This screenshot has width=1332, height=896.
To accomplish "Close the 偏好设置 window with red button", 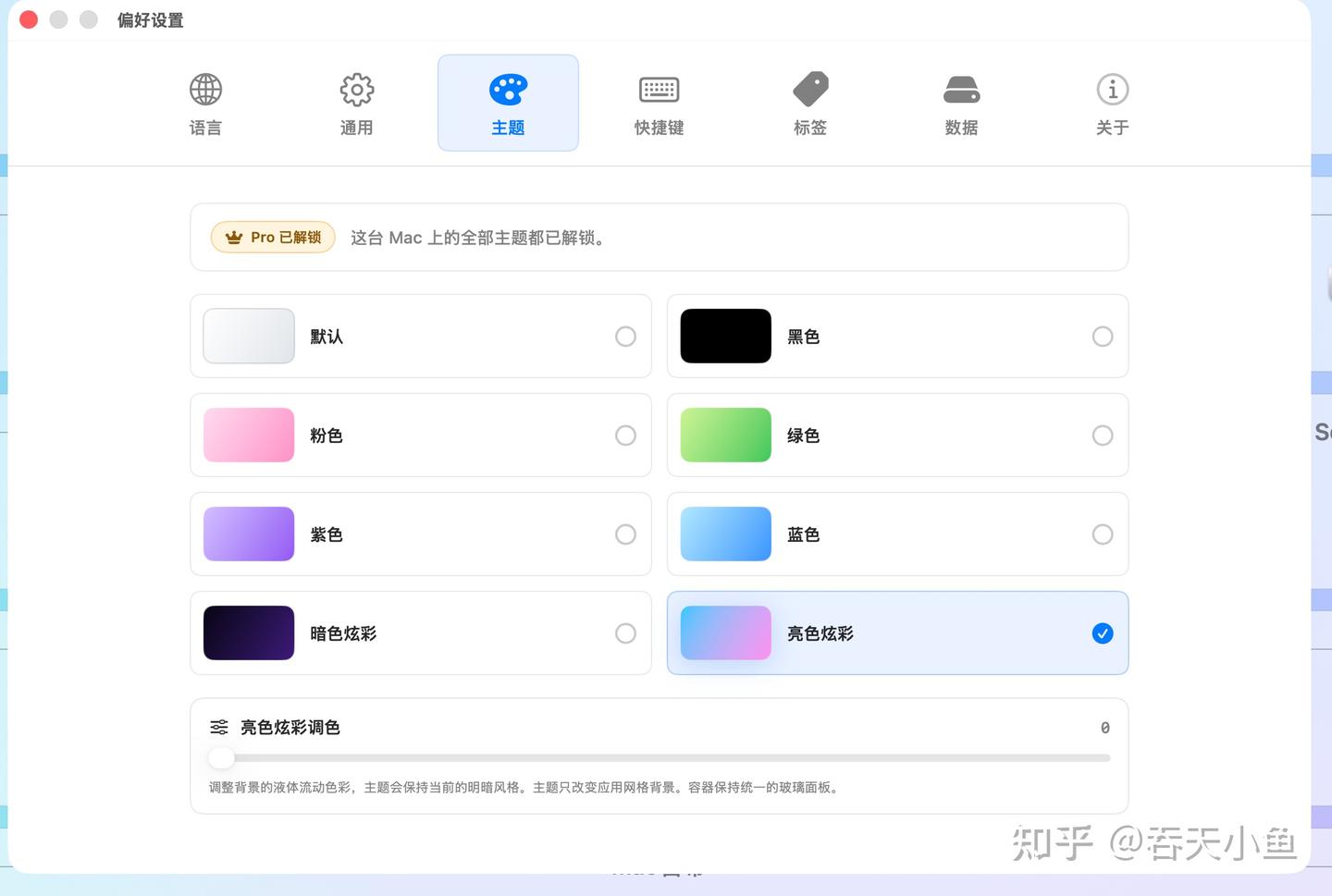I will coord(29,19).
